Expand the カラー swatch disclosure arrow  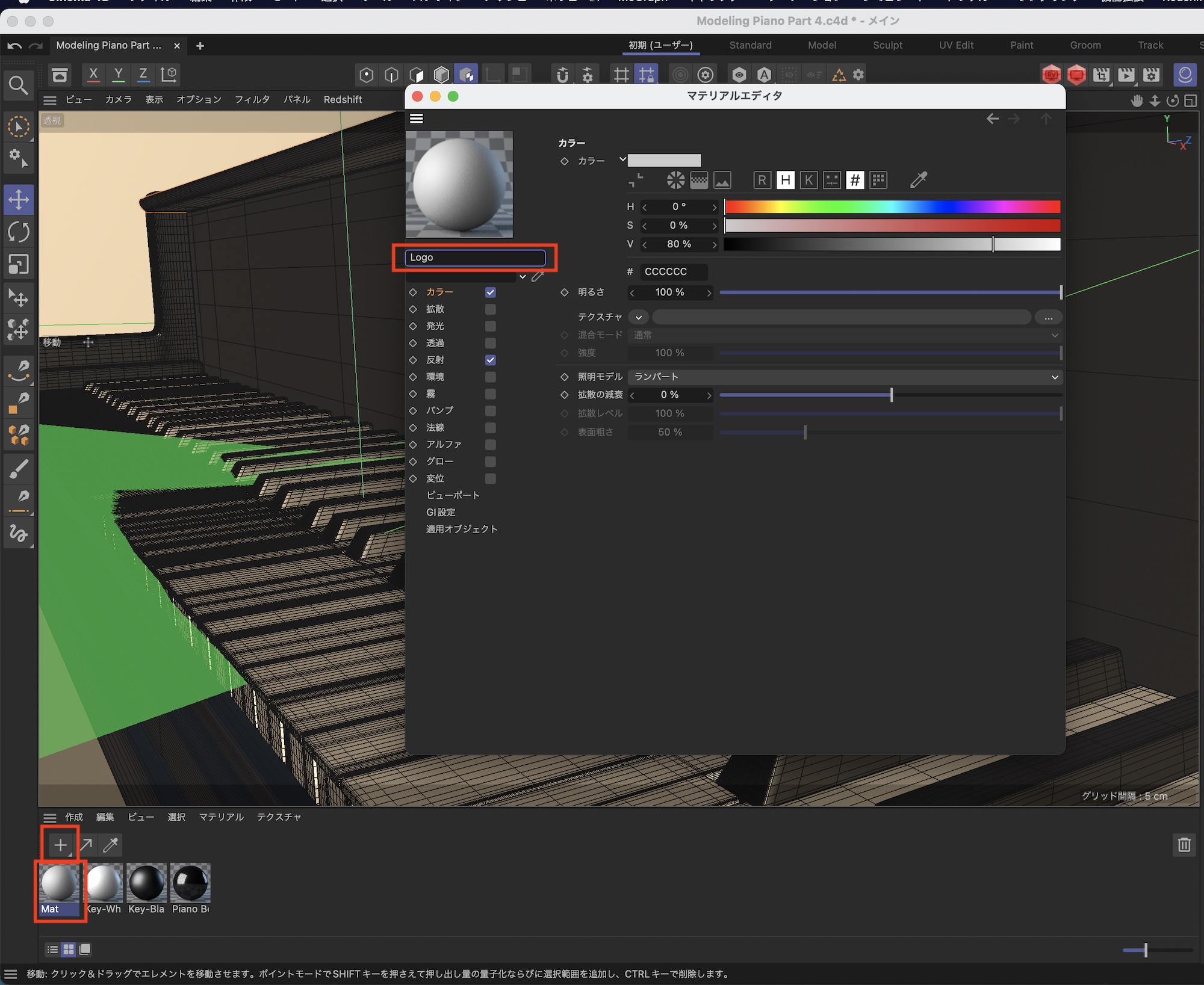[622, 160]
